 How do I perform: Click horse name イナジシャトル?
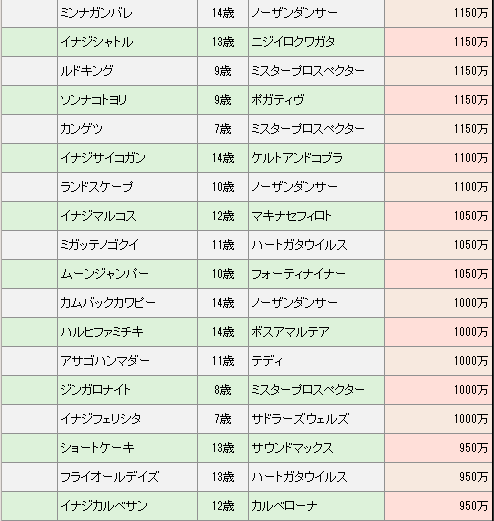pyautogui.click(x=97, y=42)
